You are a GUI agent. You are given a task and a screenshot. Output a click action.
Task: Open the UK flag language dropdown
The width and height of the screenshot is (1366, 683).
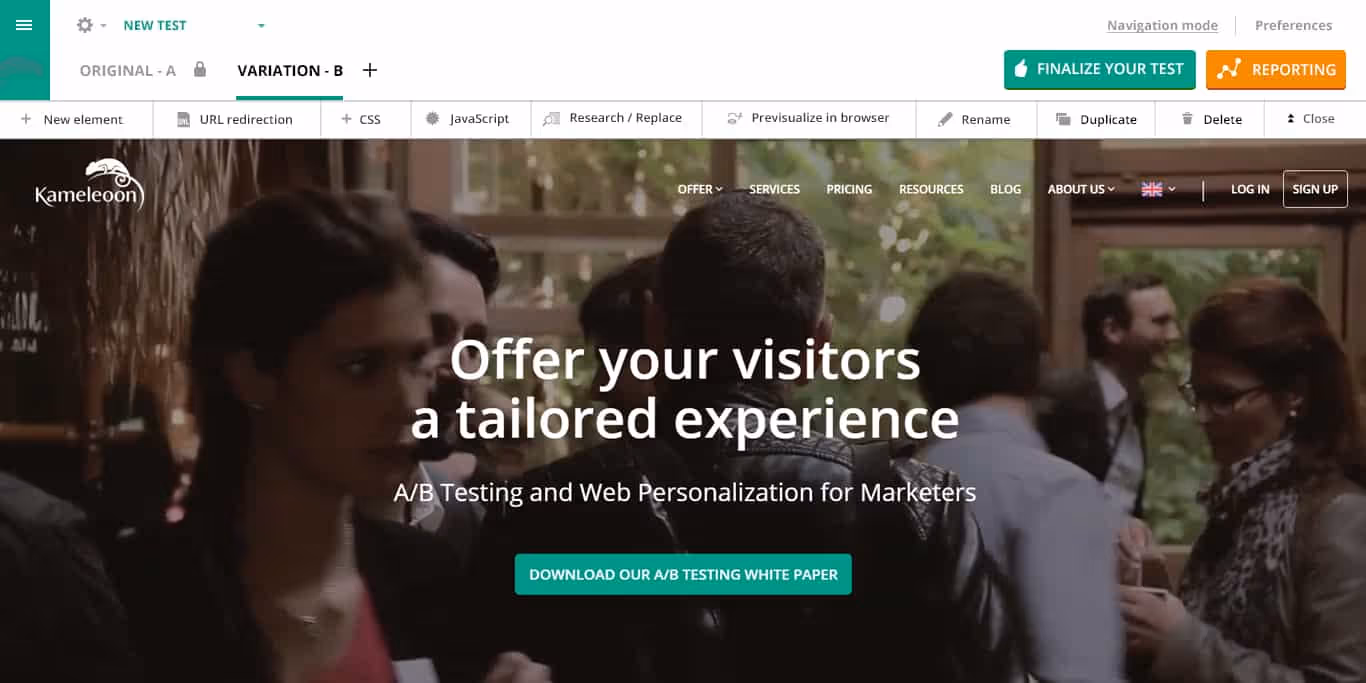point(1159,189)
